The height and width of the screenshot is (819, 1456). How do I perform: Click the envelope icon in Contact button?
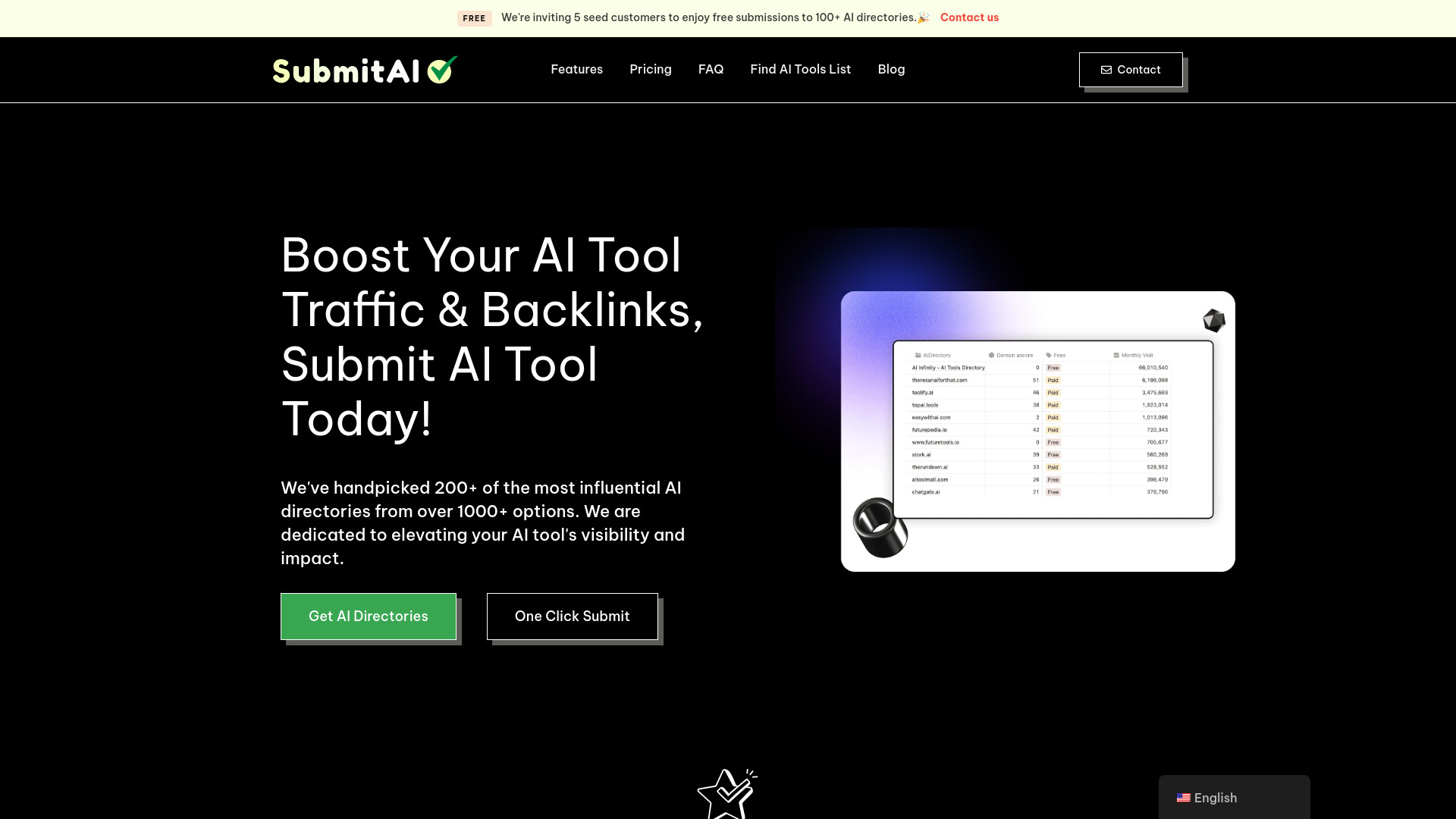tap(1107, 69)
